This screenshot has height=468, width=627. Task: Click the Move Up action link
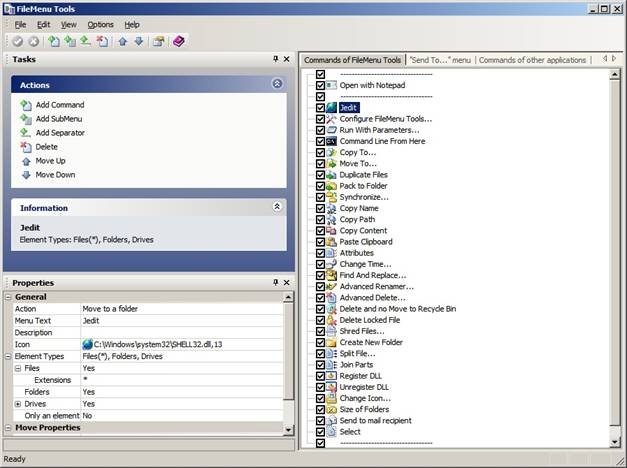(50, 161)
